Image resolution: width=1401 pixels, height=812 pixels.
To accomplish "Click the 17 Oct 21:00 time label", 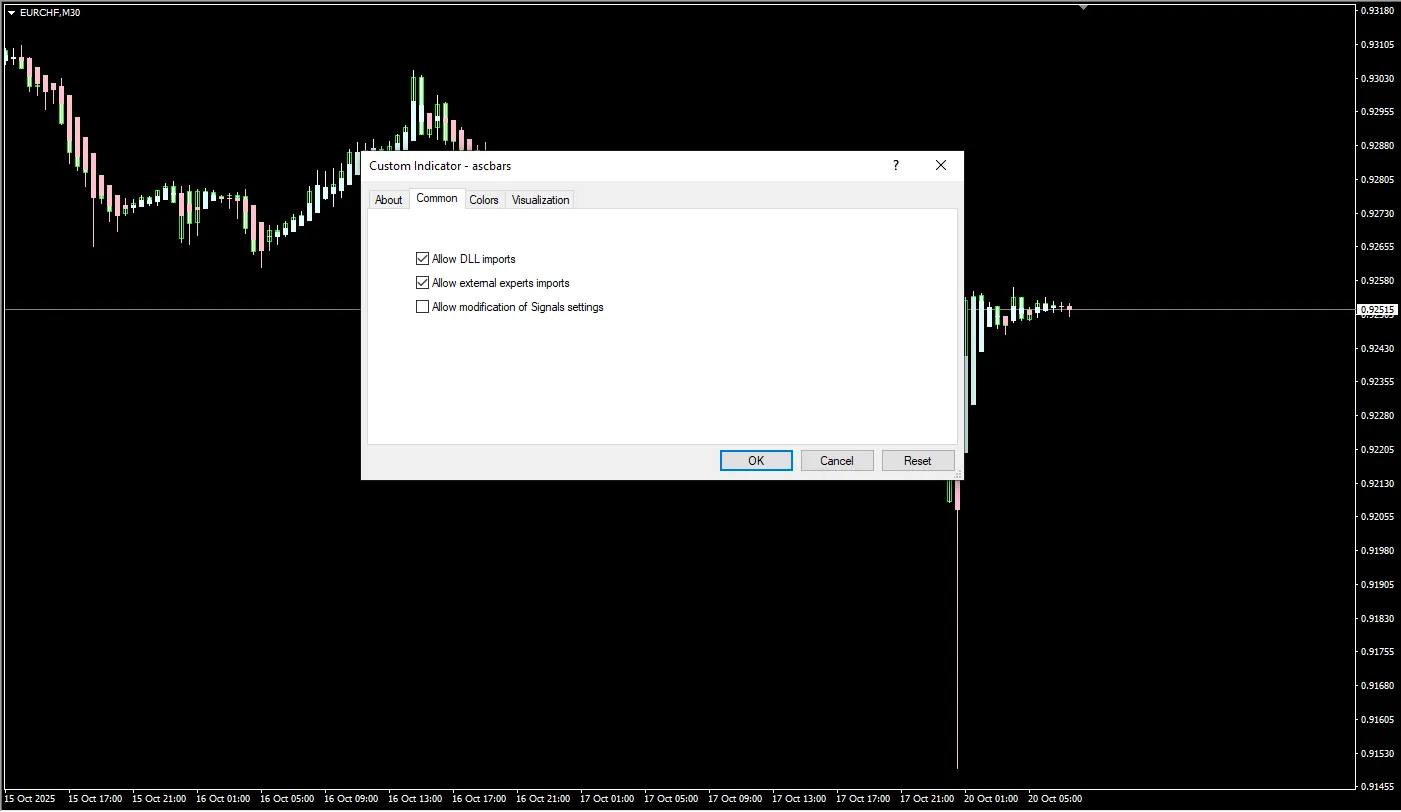I will pos(928,799).
